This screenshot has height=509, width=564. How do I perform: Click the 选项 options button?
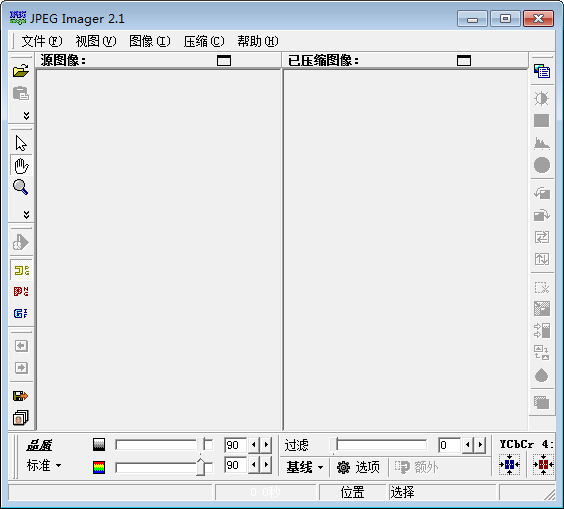point(359,468)
